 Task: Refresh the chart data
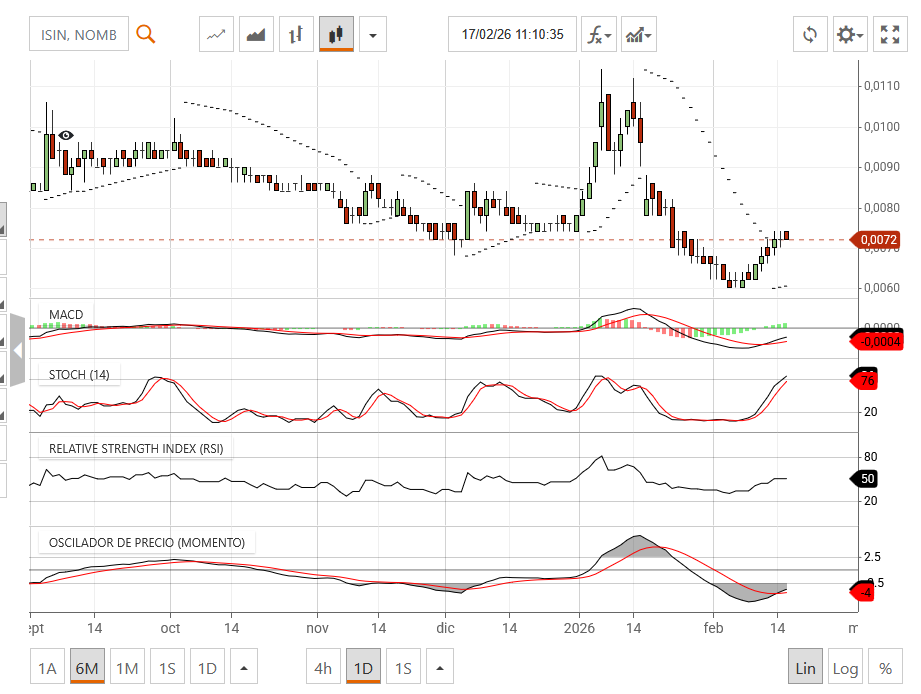pyautogui.click(x=810, y=35)
